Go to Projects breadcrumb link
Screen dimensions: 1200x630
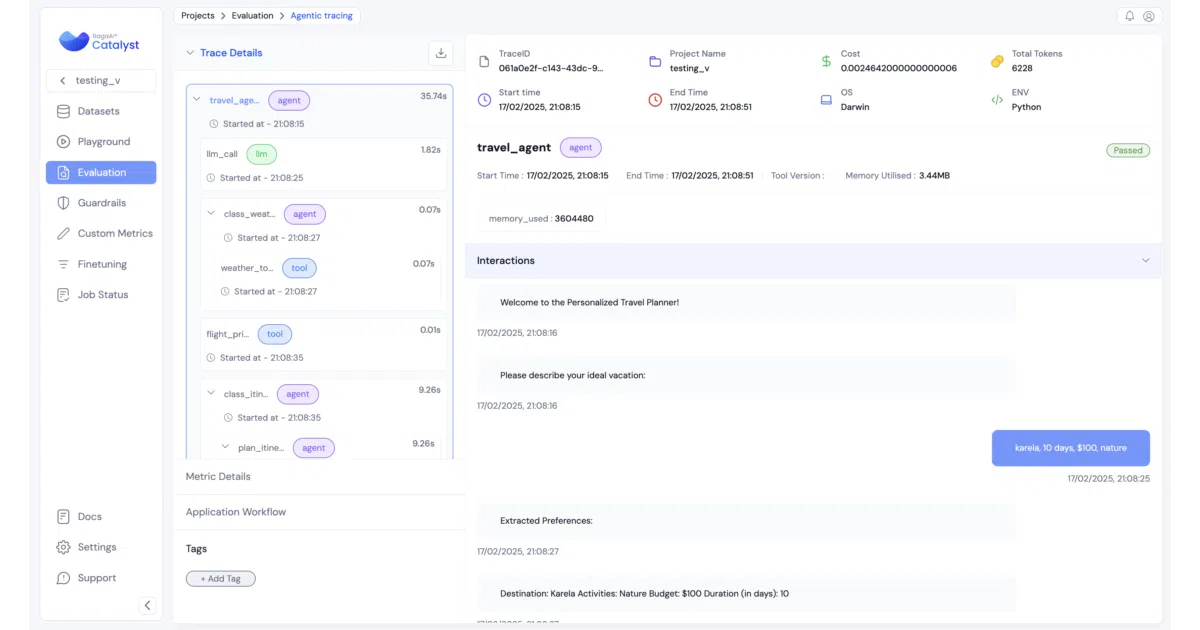[x=198, y=16]
